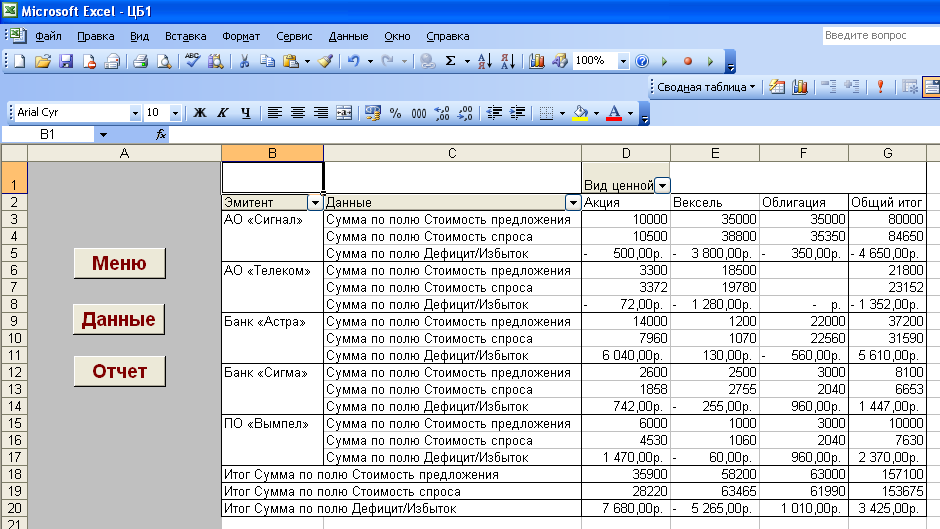Open the Файл menu
This screenshot has width=940, height=529.
click(48, 36)
